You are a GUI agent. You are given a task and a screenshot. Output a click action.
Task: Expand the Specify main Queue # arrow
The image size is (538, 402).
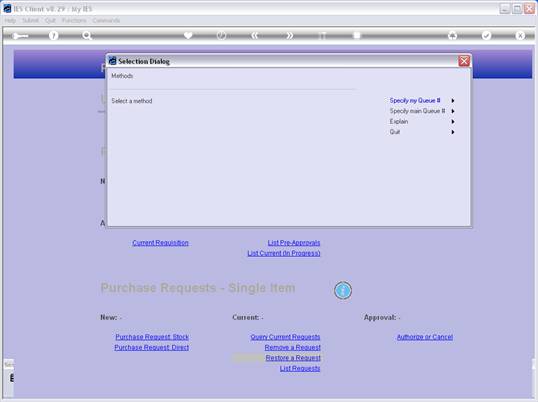[453, 111]
